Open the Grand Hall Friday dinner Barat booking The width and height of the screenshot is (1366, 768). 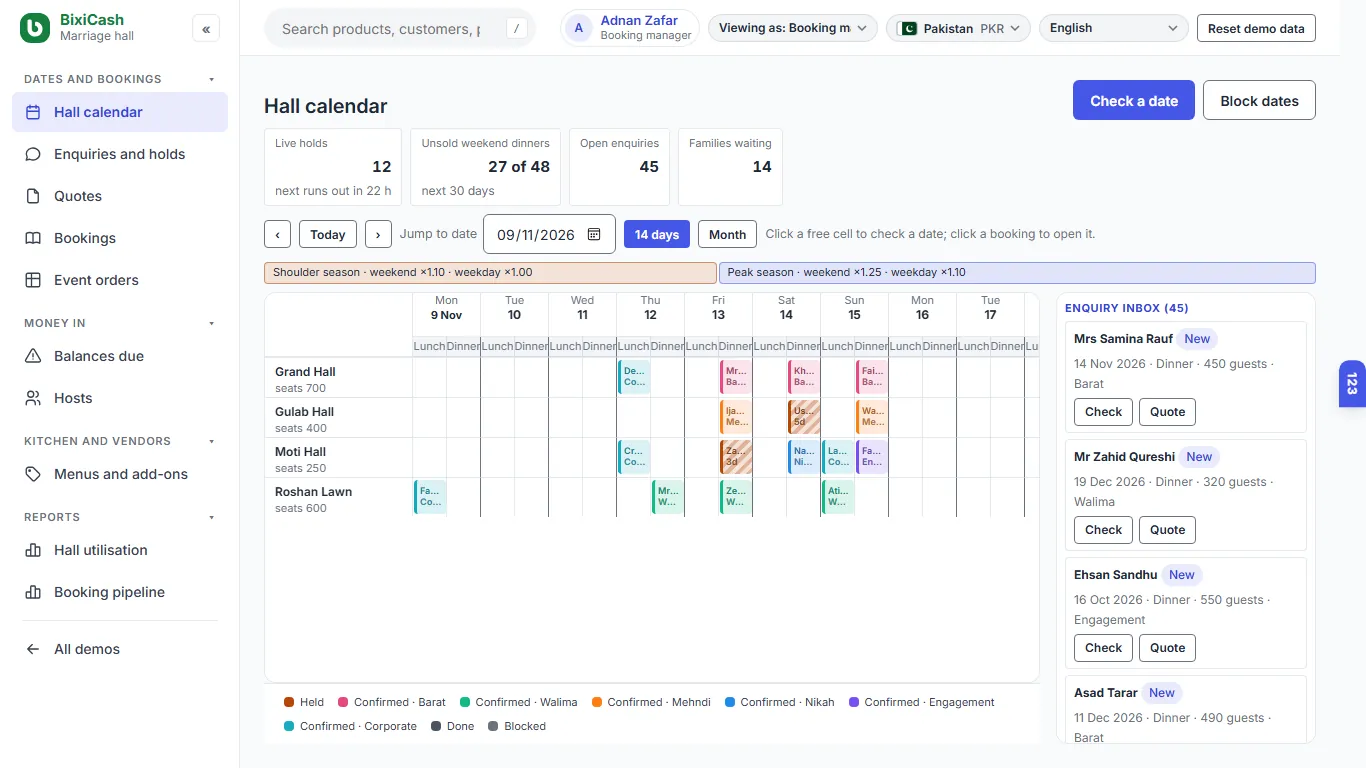(735, 377)
